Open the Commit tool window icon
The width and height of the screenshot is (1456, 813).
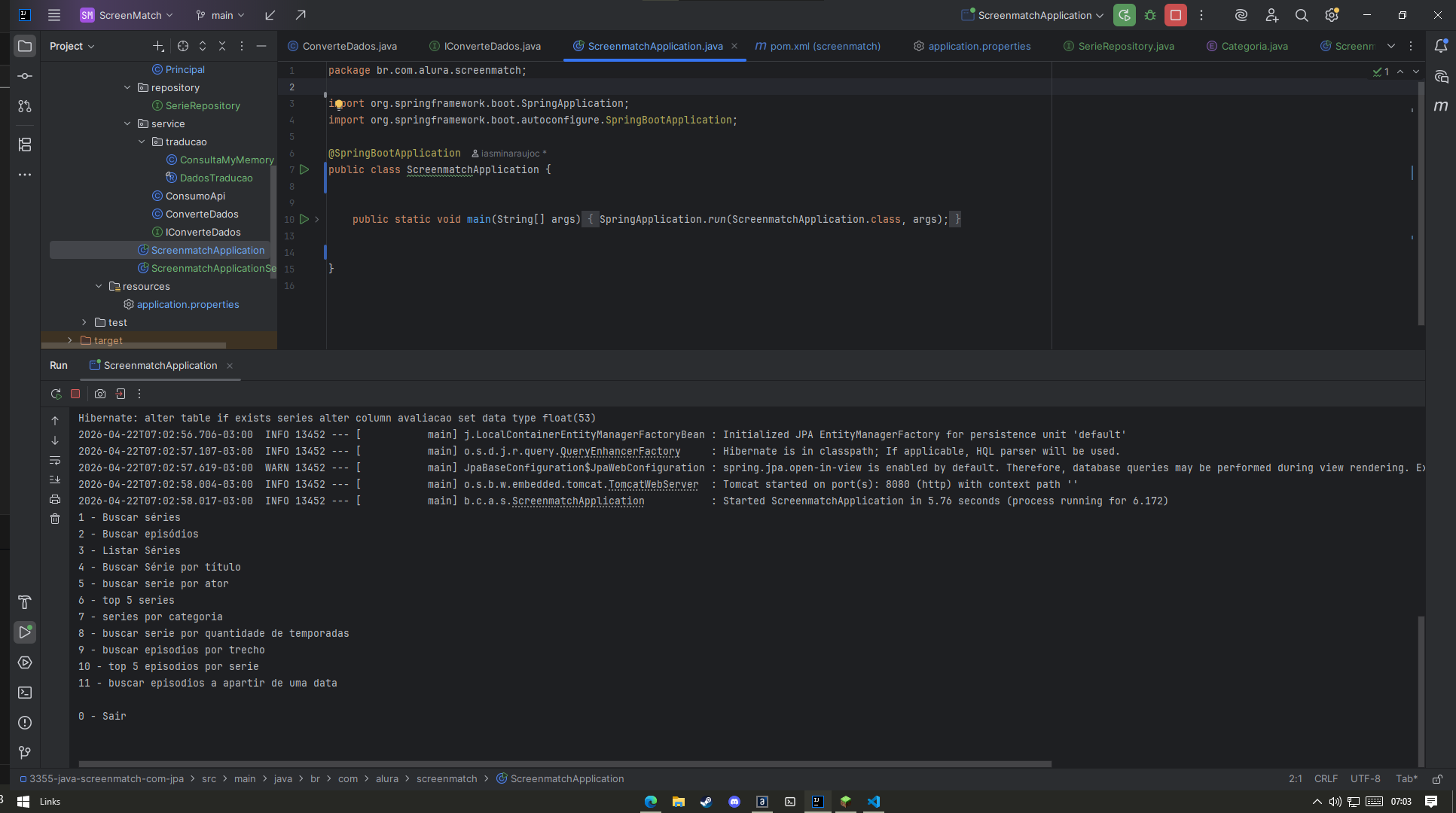point(25,76)
